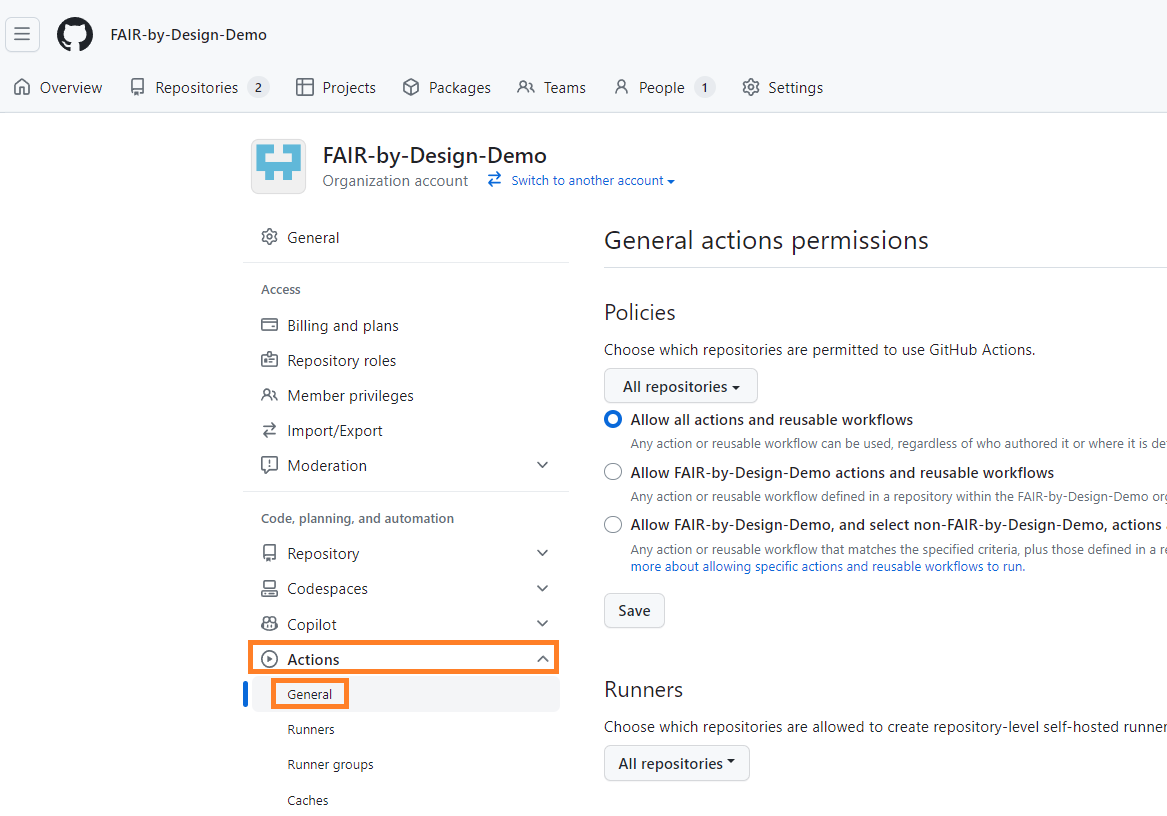Image resolution: width=1167 pixels, height=816 pixels.
Task: Switch to the Teams tab
Action: (x=563, y=87)
